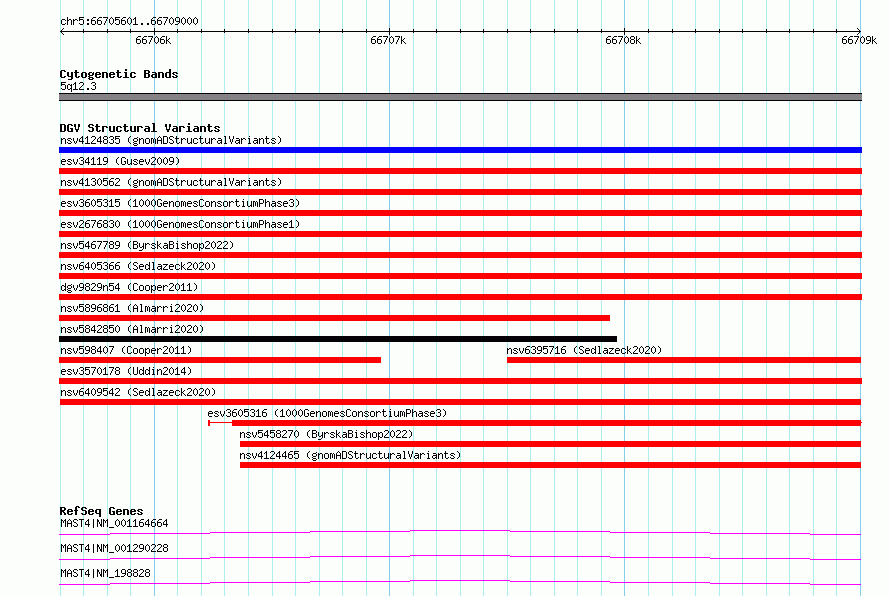This screenshot has width=890, height=596.
Task: Select nsv5842850 (Almarri2020) label
Action: click(x=132, y=329)
